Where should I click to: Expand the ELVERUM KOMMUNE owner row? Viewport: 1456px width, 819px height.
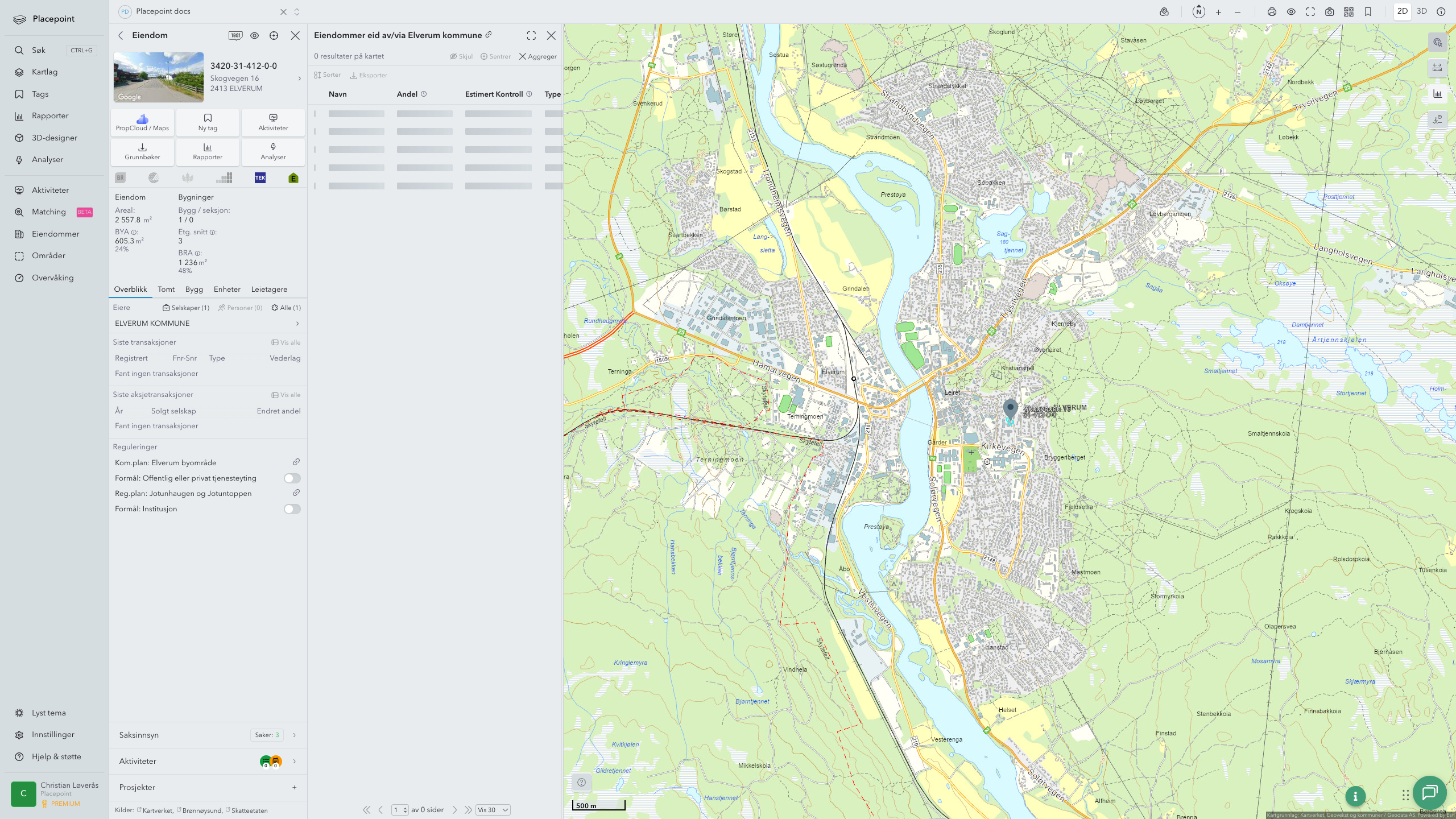208,324
